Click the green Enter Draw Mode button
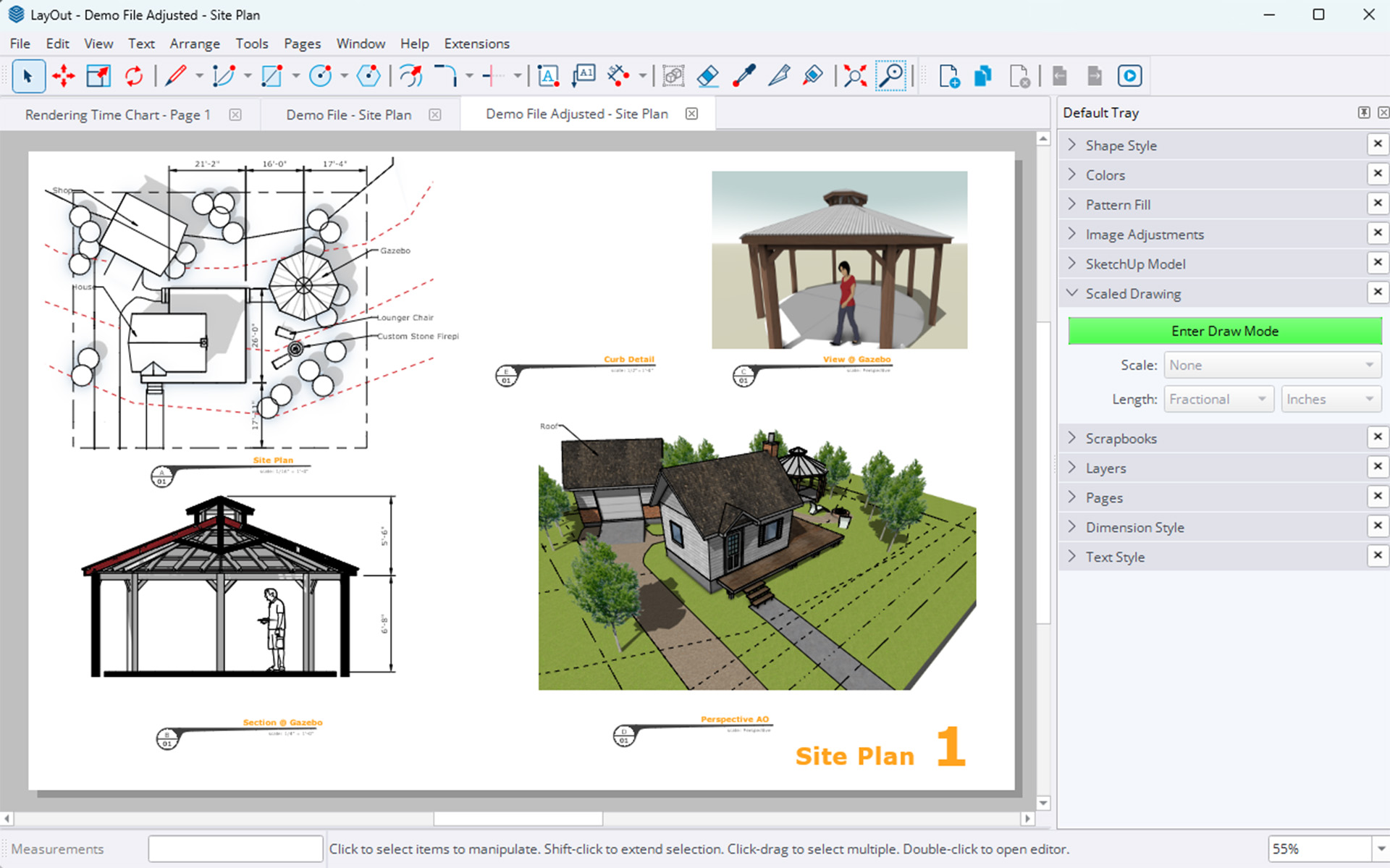The width and height of the screenshot is (1390, 868). 1225,332
